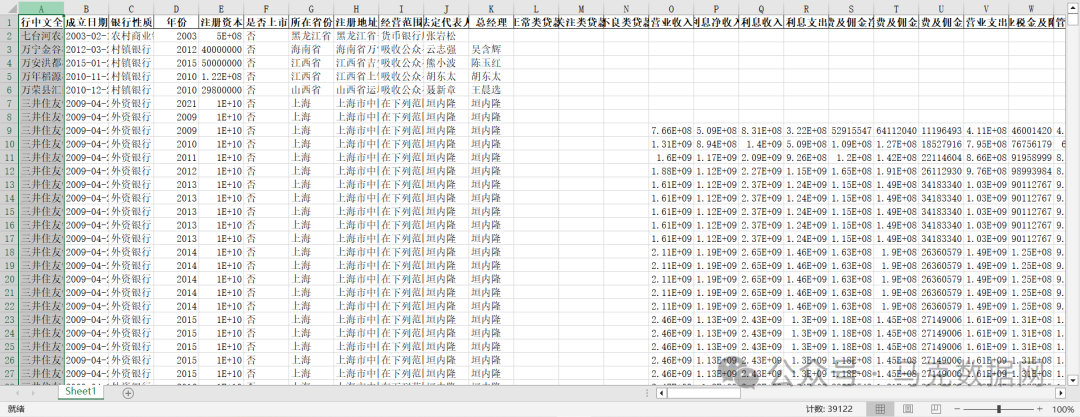
Task: Switch to Page Layout view
Action: (x=908, y=409)
